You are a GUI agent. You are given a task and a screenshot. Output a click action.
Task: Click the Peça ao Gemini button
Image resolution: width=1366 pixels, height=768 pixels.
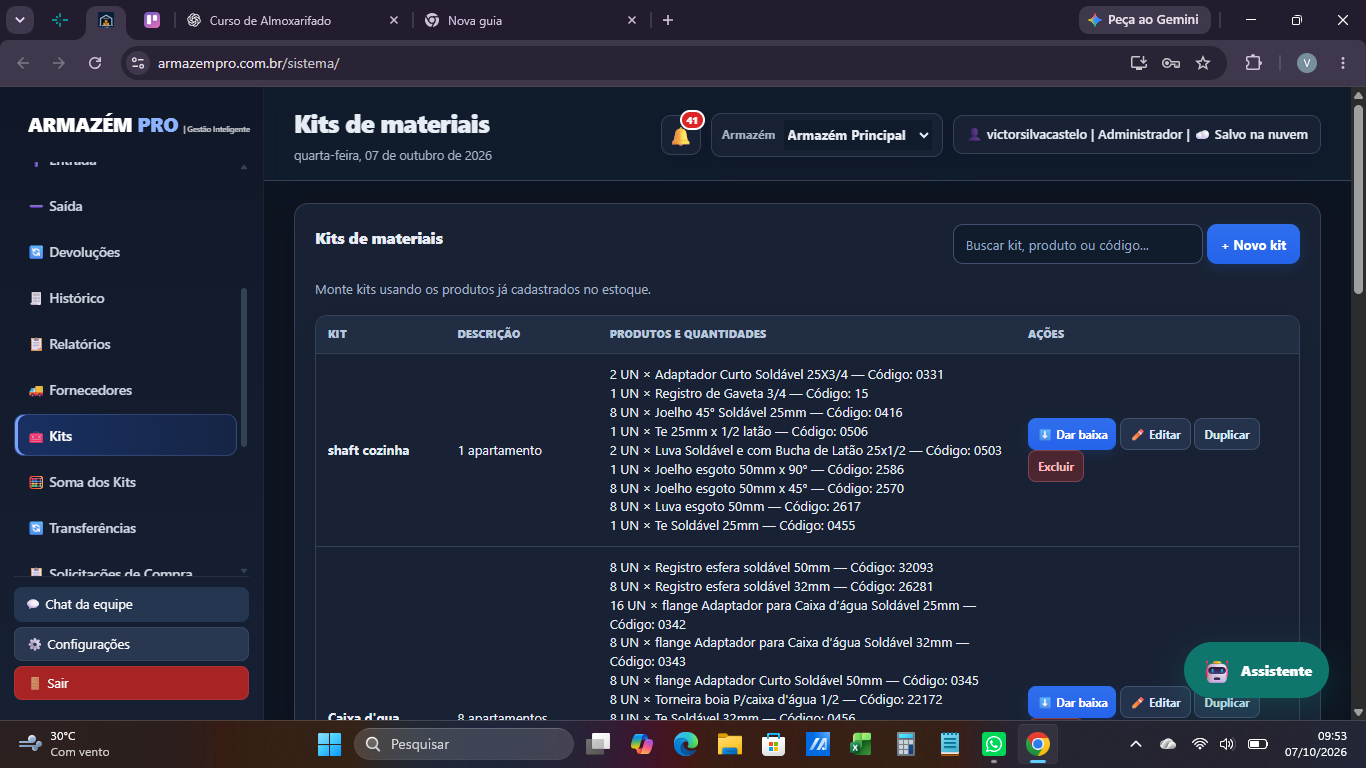click(1144, 20)
